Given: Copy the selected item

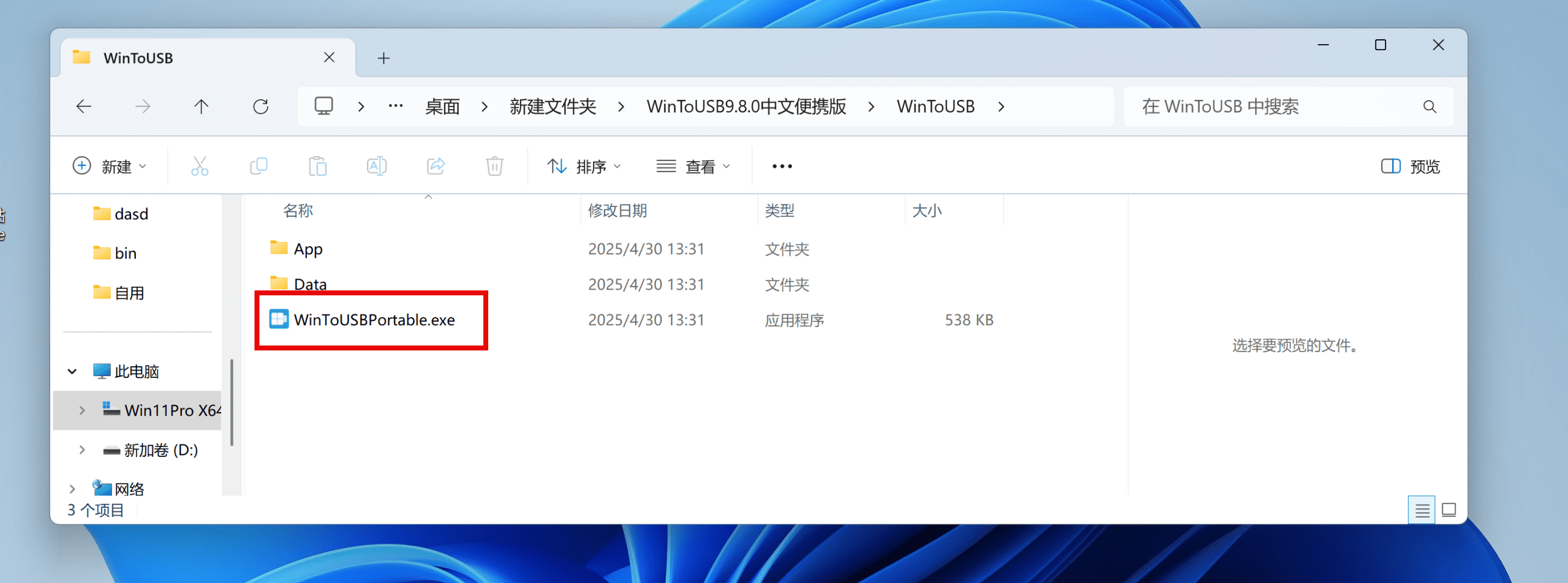Looking at the screenshot, I should pos(259,166).
